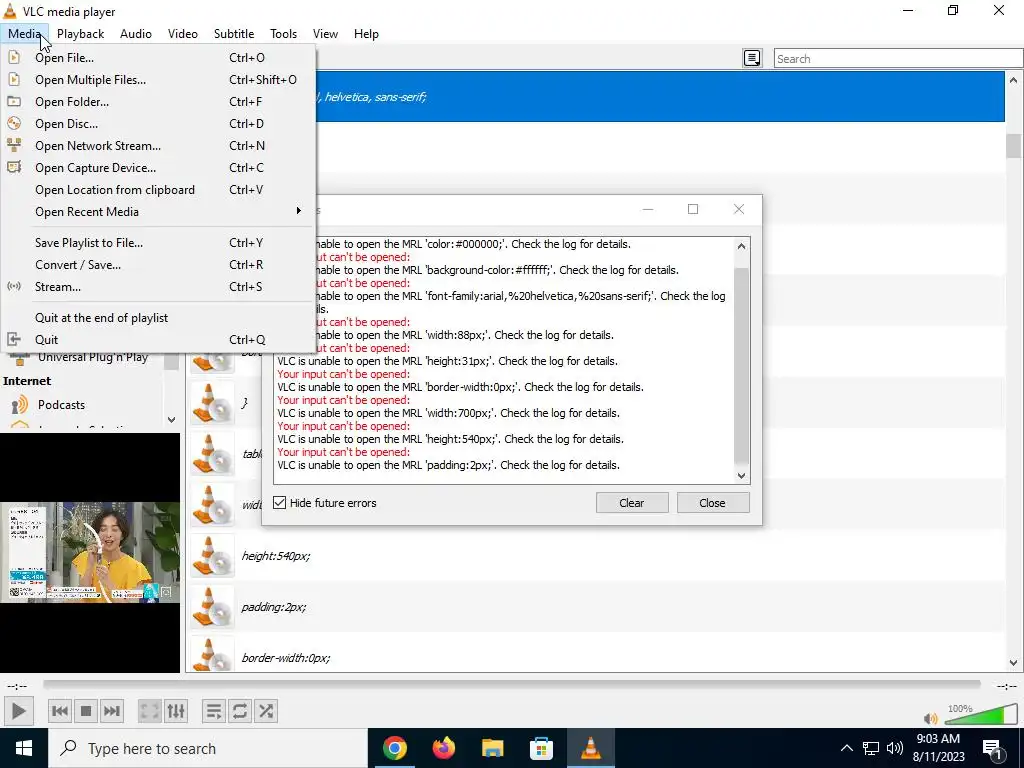Image resolution: width=1024 pixels, height=768 pixels.
Task: Click the Open Capture Device icon
Action: point(14,167)
